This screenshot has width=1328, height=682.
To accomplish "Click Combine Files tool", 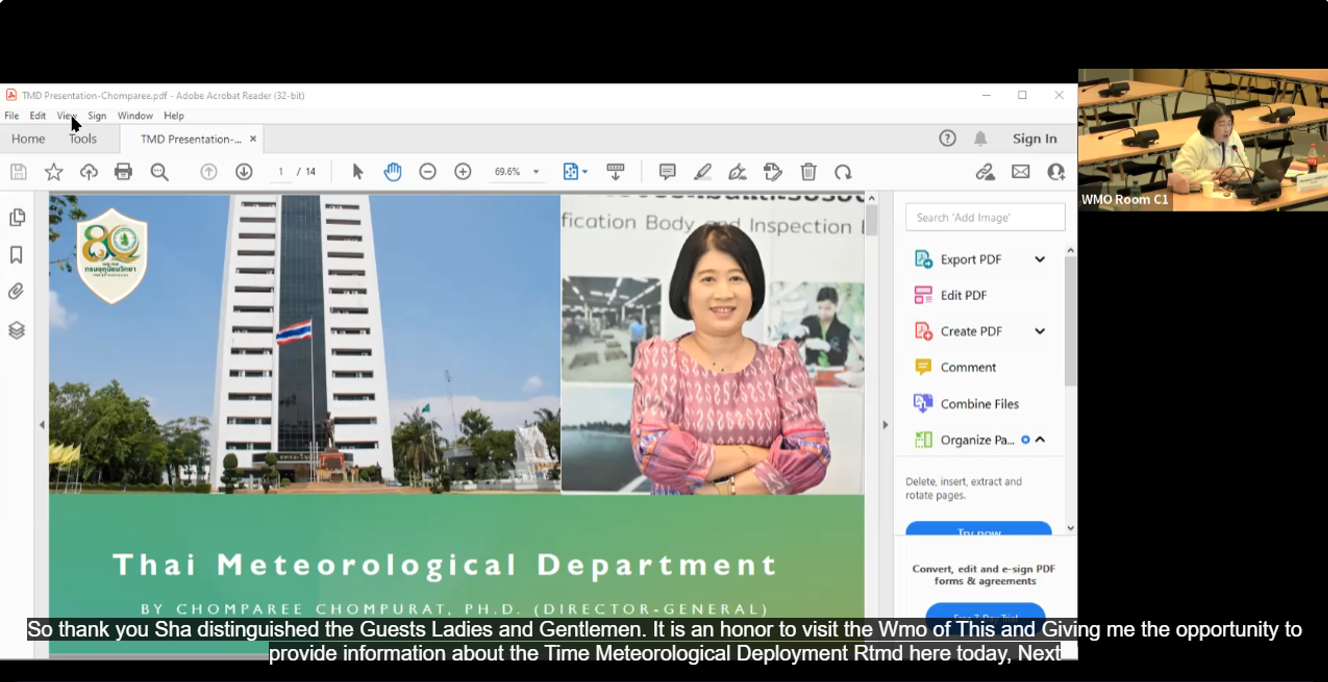I will tap(979, 404).
